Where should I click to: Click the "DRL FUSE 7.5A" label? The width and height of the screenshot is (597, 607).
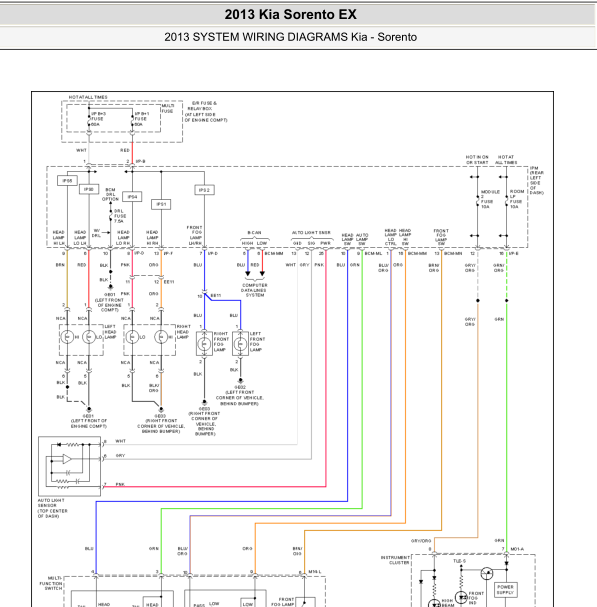120,216
